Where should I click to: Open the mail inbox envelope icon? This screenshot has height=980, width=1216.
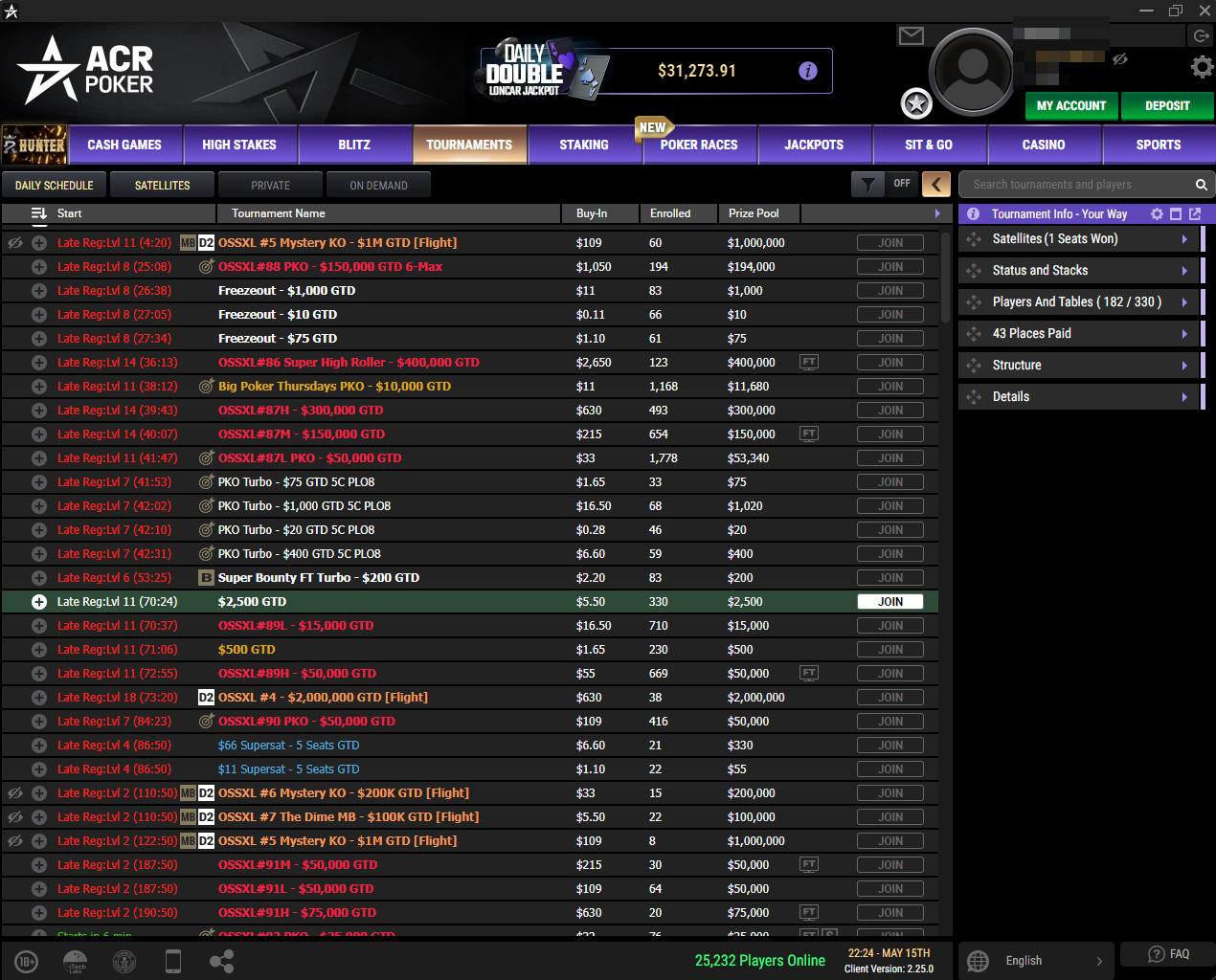point(912,35)
